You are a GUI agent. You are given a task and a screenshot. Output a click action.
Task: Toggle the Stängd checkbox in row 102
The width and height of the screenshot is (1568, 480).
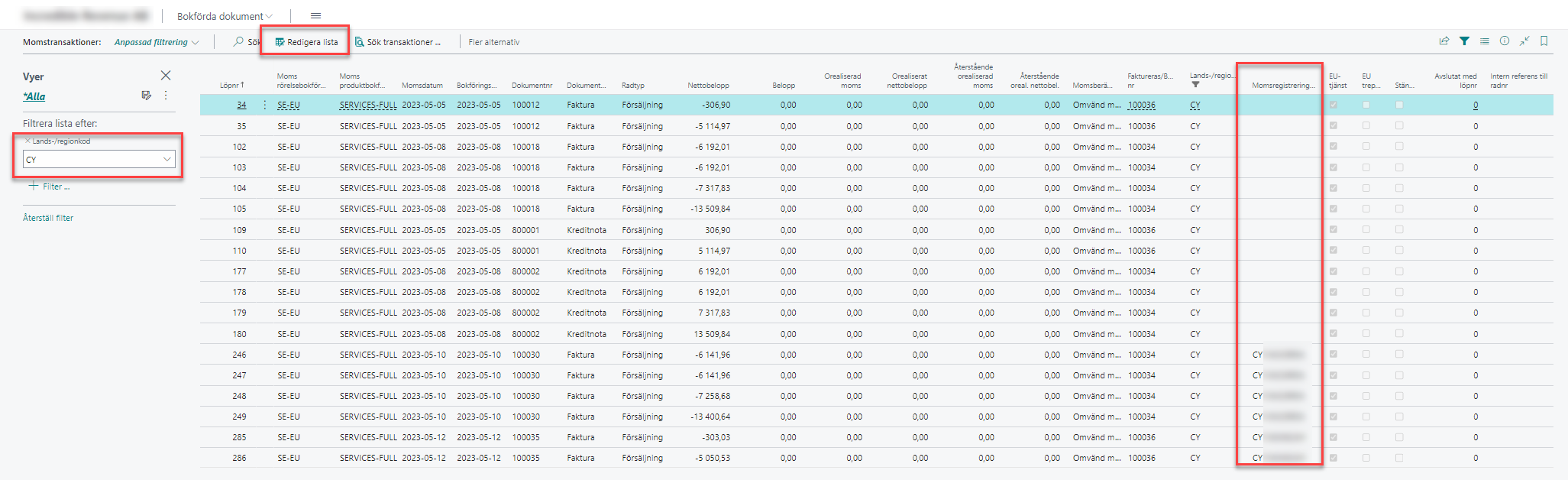pos(1399,146)
